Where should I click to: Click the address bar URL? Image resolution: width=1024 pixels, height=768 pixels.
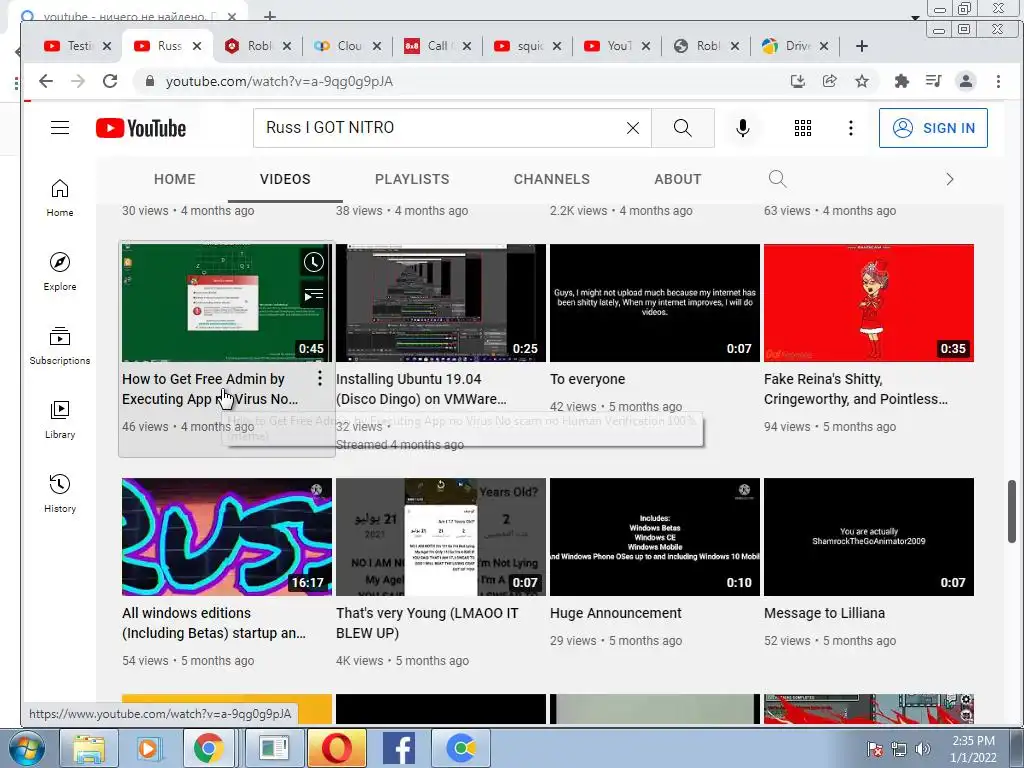[280, 81]
